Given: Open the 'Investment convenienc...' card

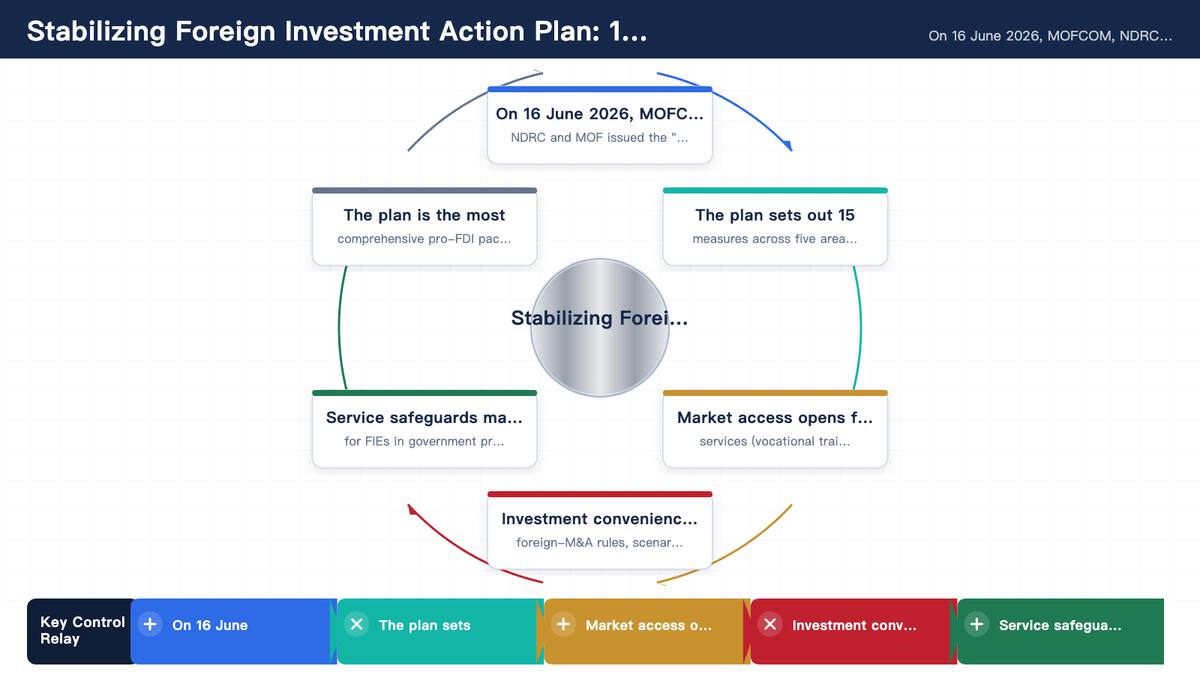Looking at the screenshot, I should pyautogui.click(x=600, y=530).
